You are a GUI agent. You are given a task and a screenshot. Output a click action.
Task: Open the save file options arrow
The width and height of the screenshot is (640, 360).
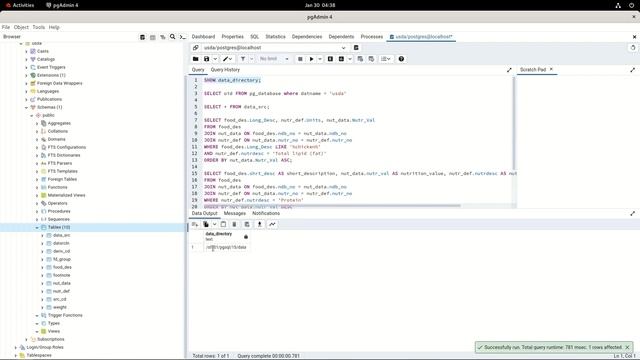[x=215, y=59]
